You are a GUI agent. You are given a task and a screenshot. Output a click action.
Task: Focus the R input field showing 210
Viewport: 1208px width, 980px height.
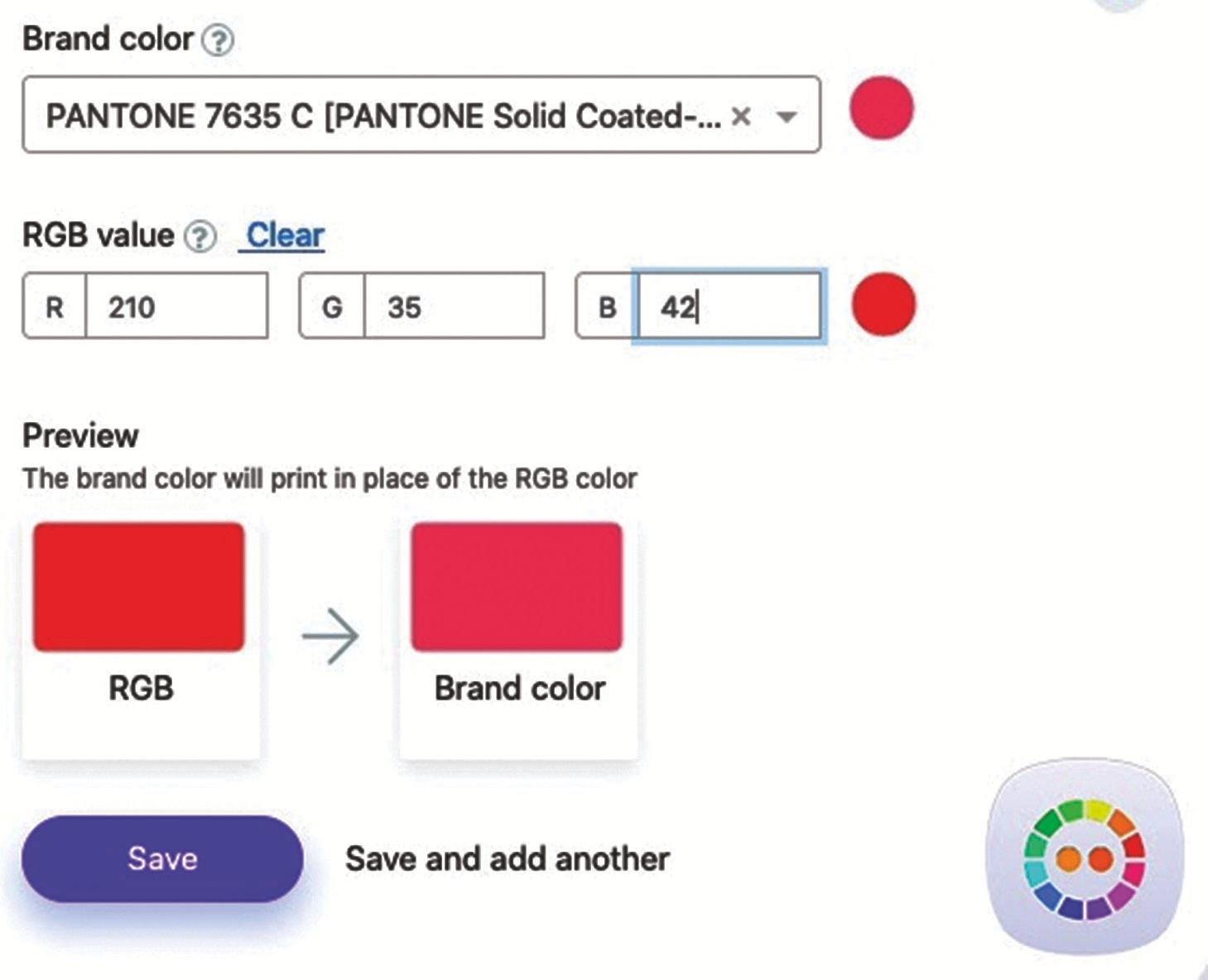(176, 307)
